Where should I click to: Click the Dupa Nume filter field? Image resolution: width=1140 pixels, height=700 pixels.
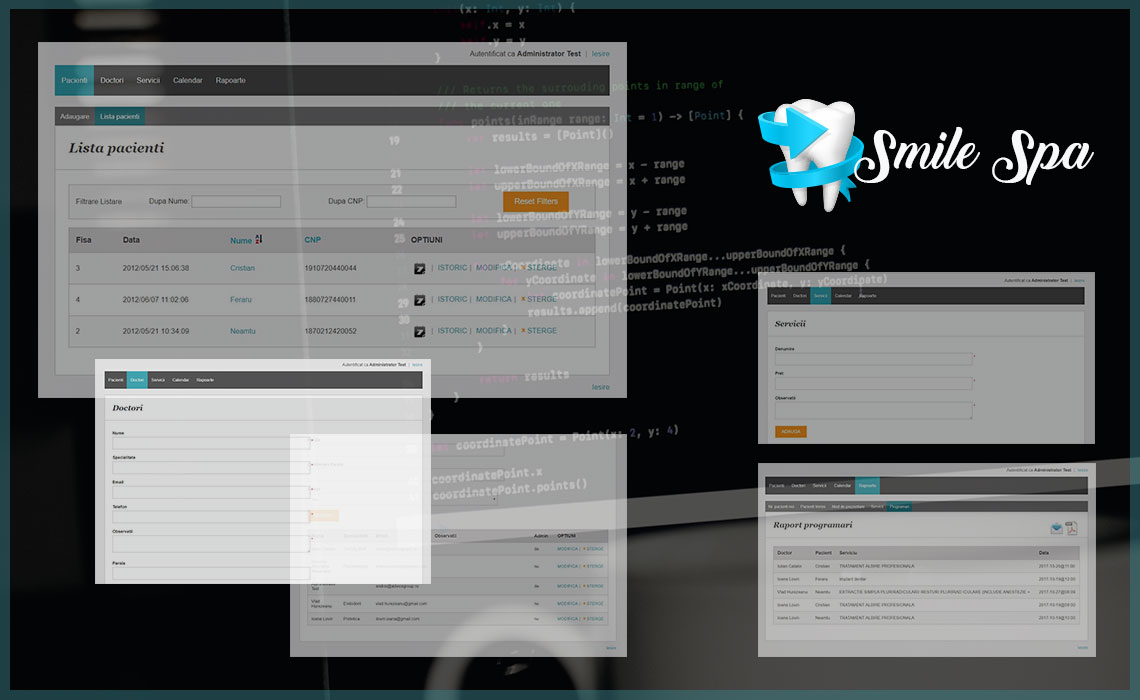pyautogui.click(x=236, y=202)
